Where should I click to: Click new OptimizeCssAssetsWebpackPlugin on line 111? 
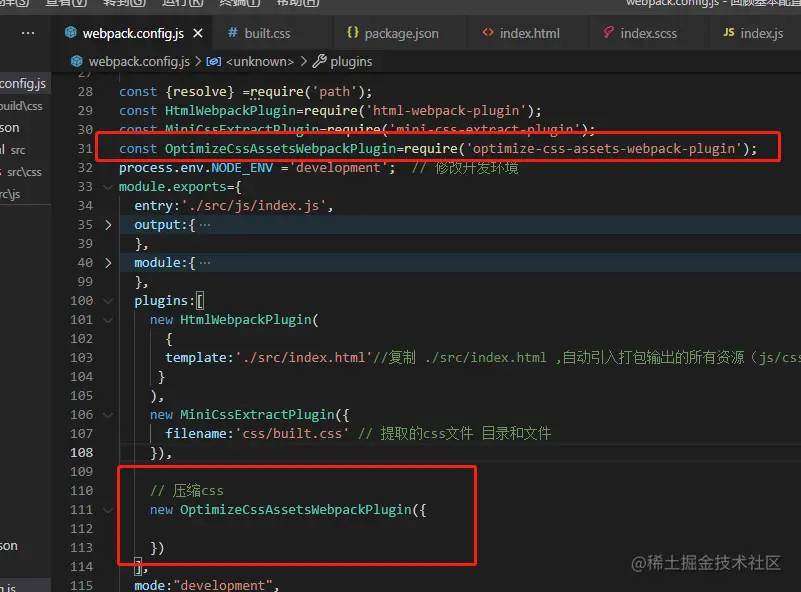280,510
